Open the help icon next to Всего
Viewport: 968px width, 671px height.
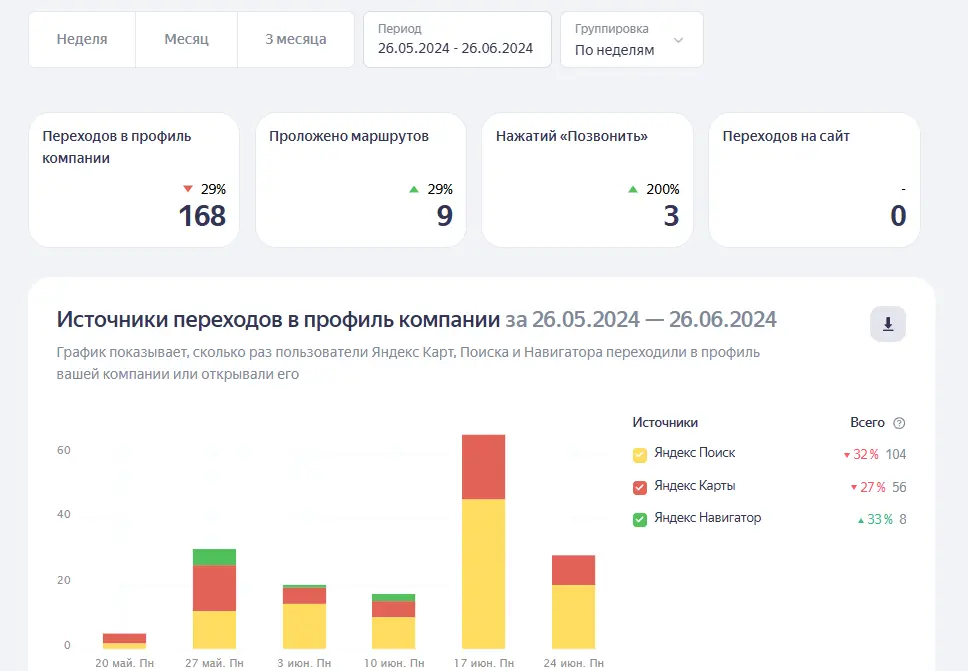click(899, 423)
